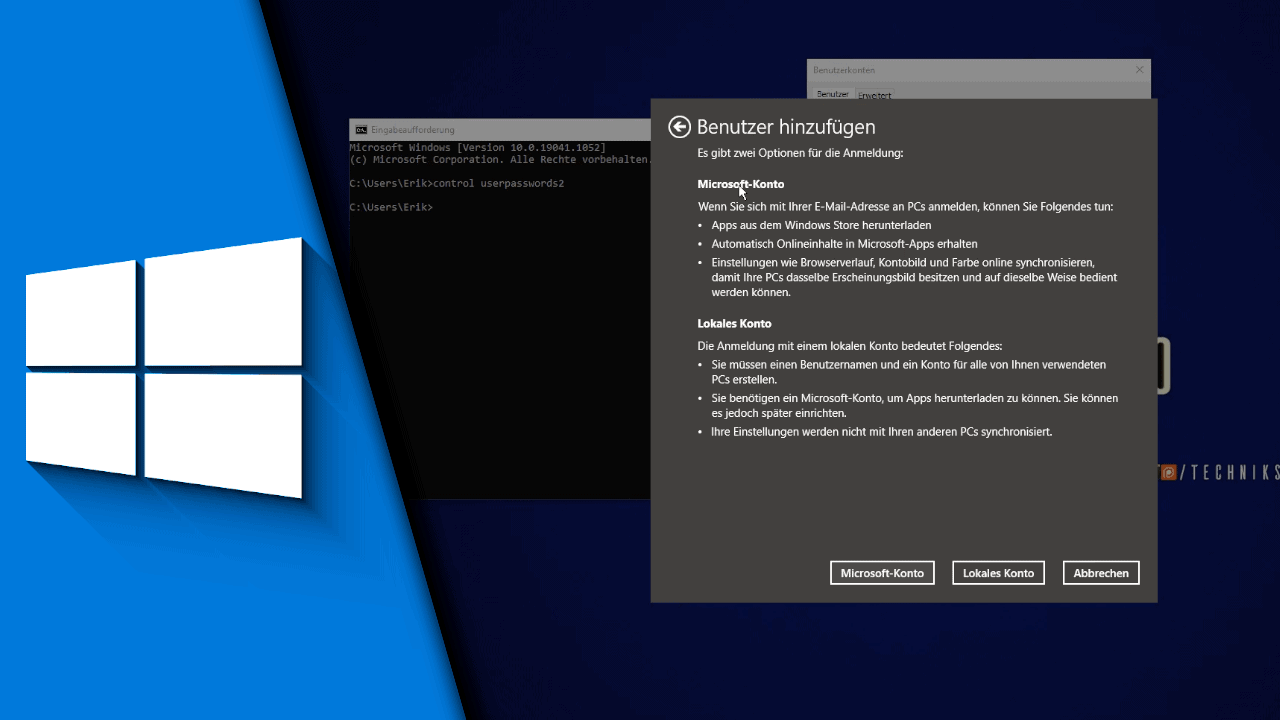Click the Benutzerkonten window title

click(844, 70)
